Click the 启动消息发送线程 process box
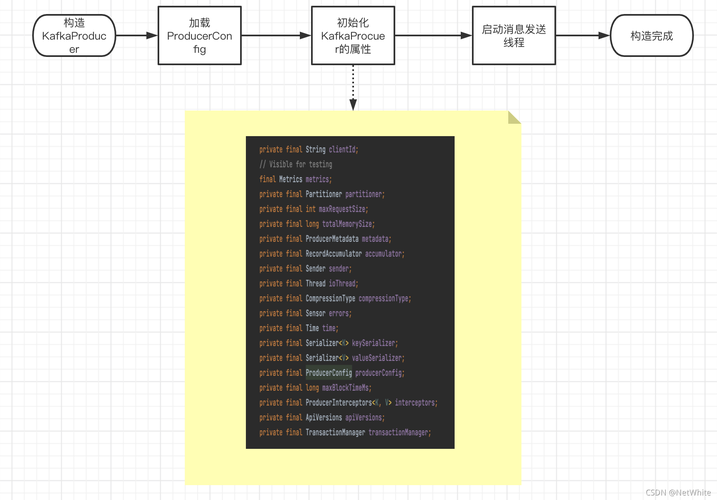The image size is (717, 500). [x=514, y=36]
